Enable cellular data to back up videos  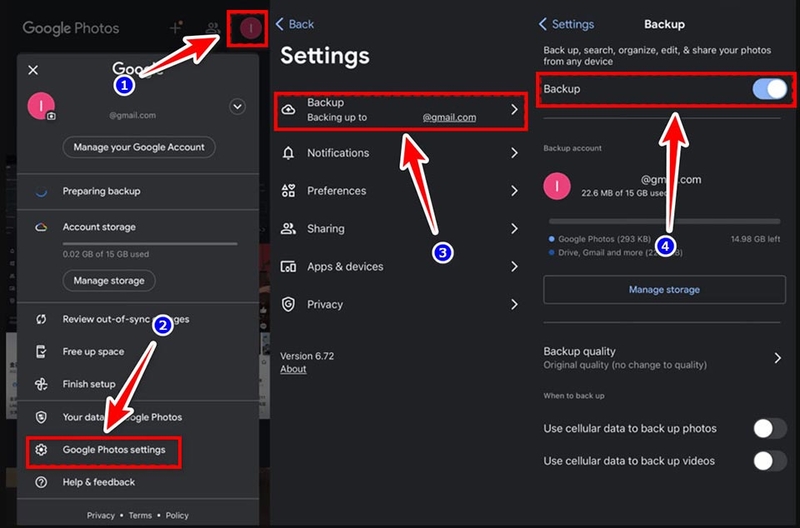770,461
